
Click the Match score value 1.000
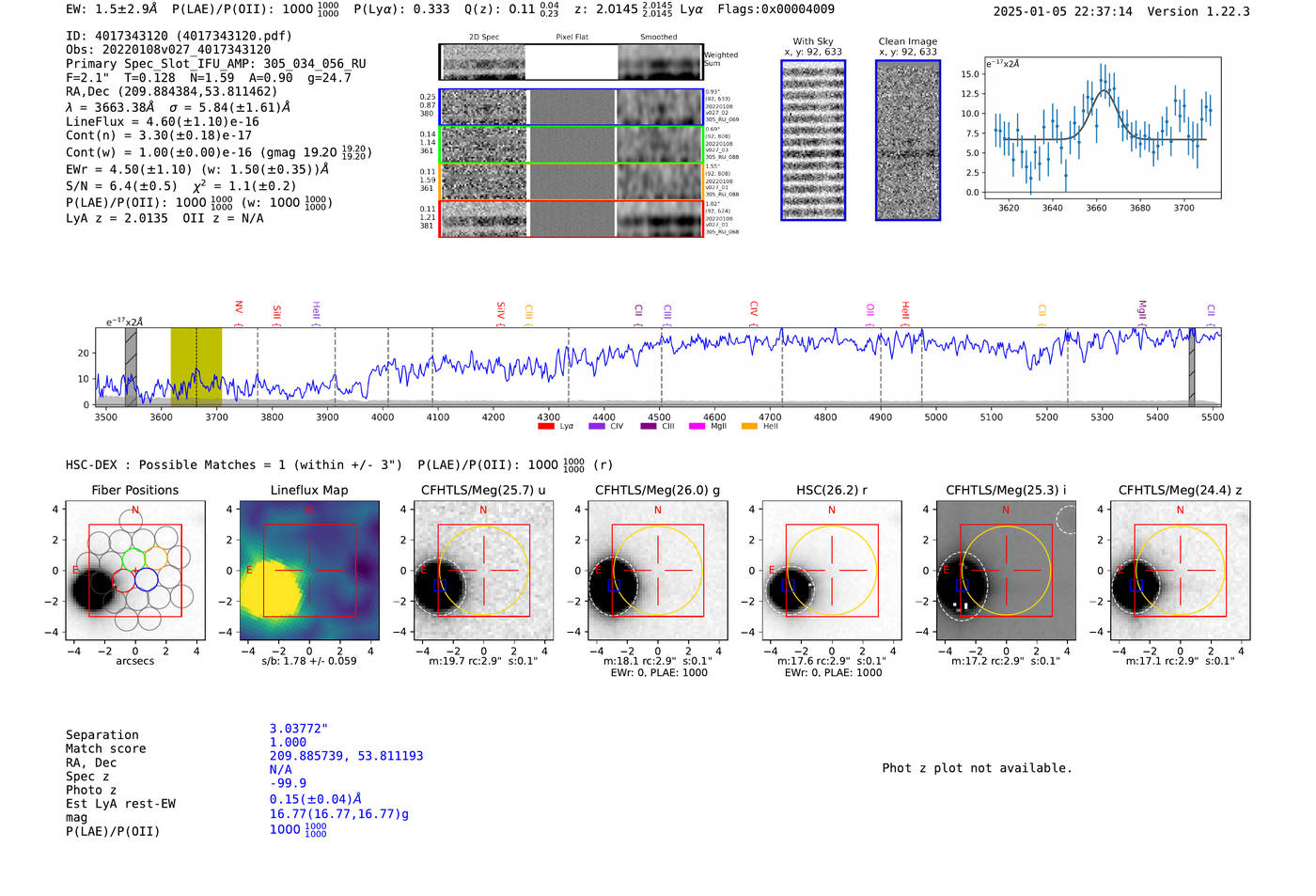pos(288,742)
